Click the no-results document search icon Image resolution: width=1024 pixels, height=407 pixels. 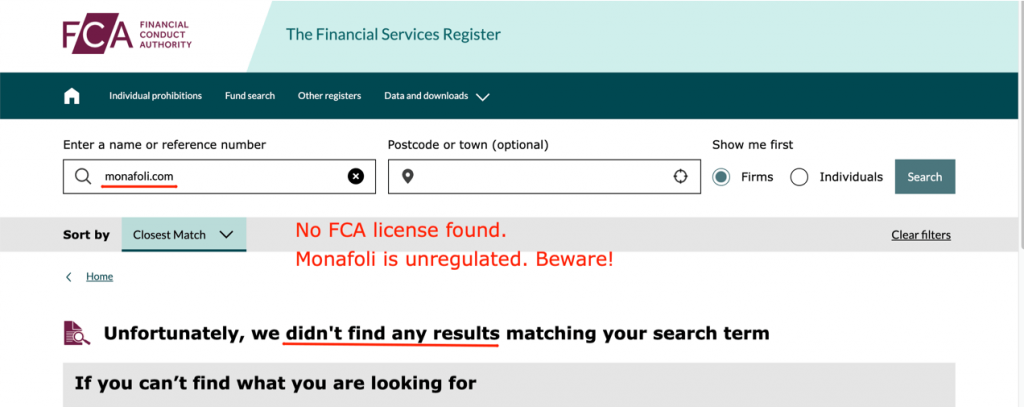coord(77,333)
